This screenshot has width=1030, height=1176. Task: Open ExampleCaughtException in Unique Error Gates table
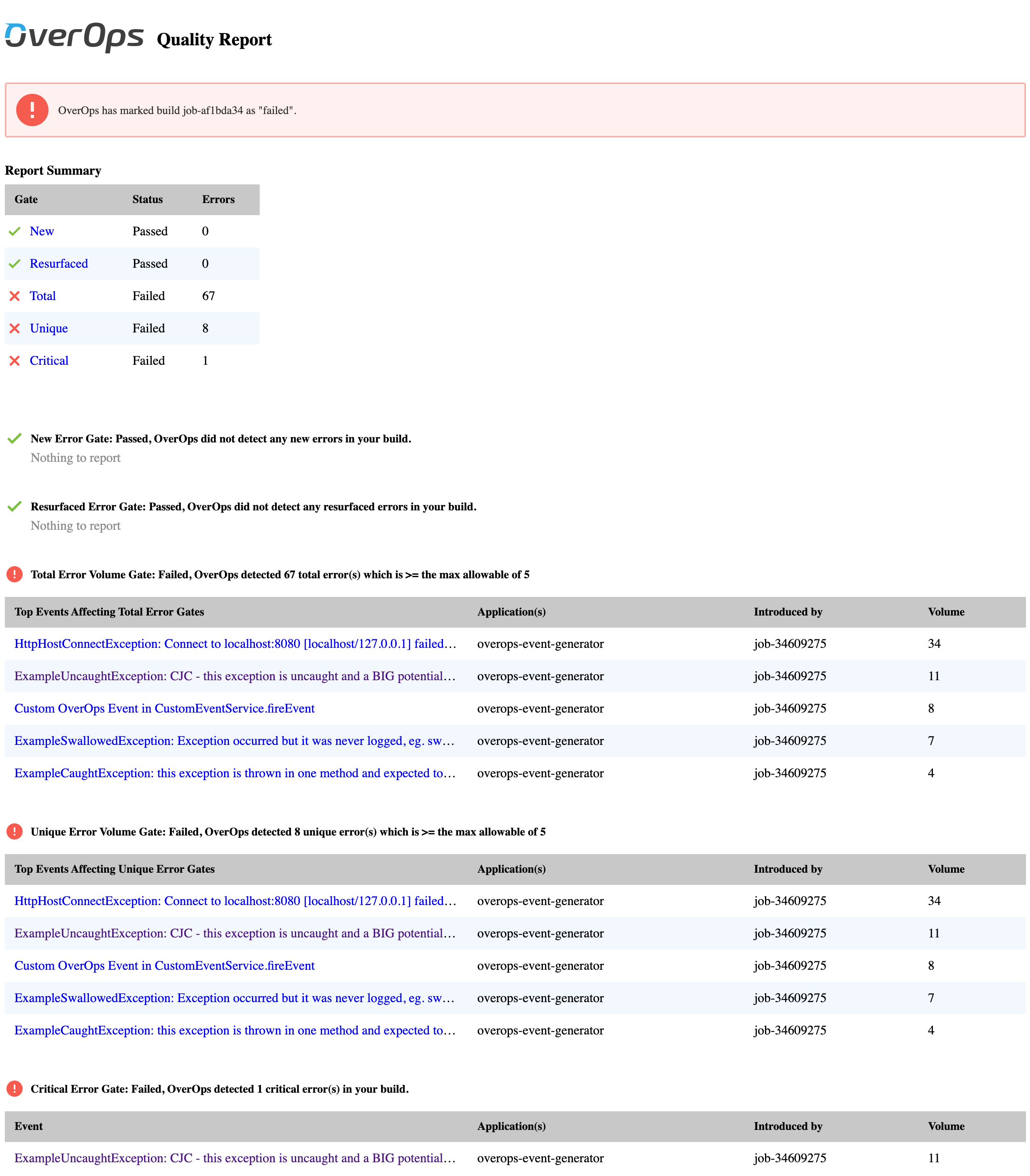(x=235, y=1031)
